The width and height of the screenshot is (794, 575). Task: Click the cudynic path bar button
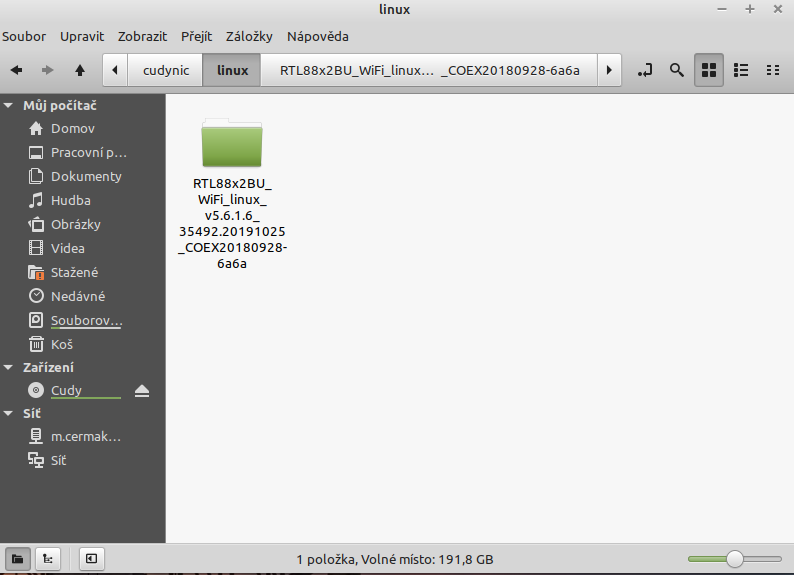point(166,70)
